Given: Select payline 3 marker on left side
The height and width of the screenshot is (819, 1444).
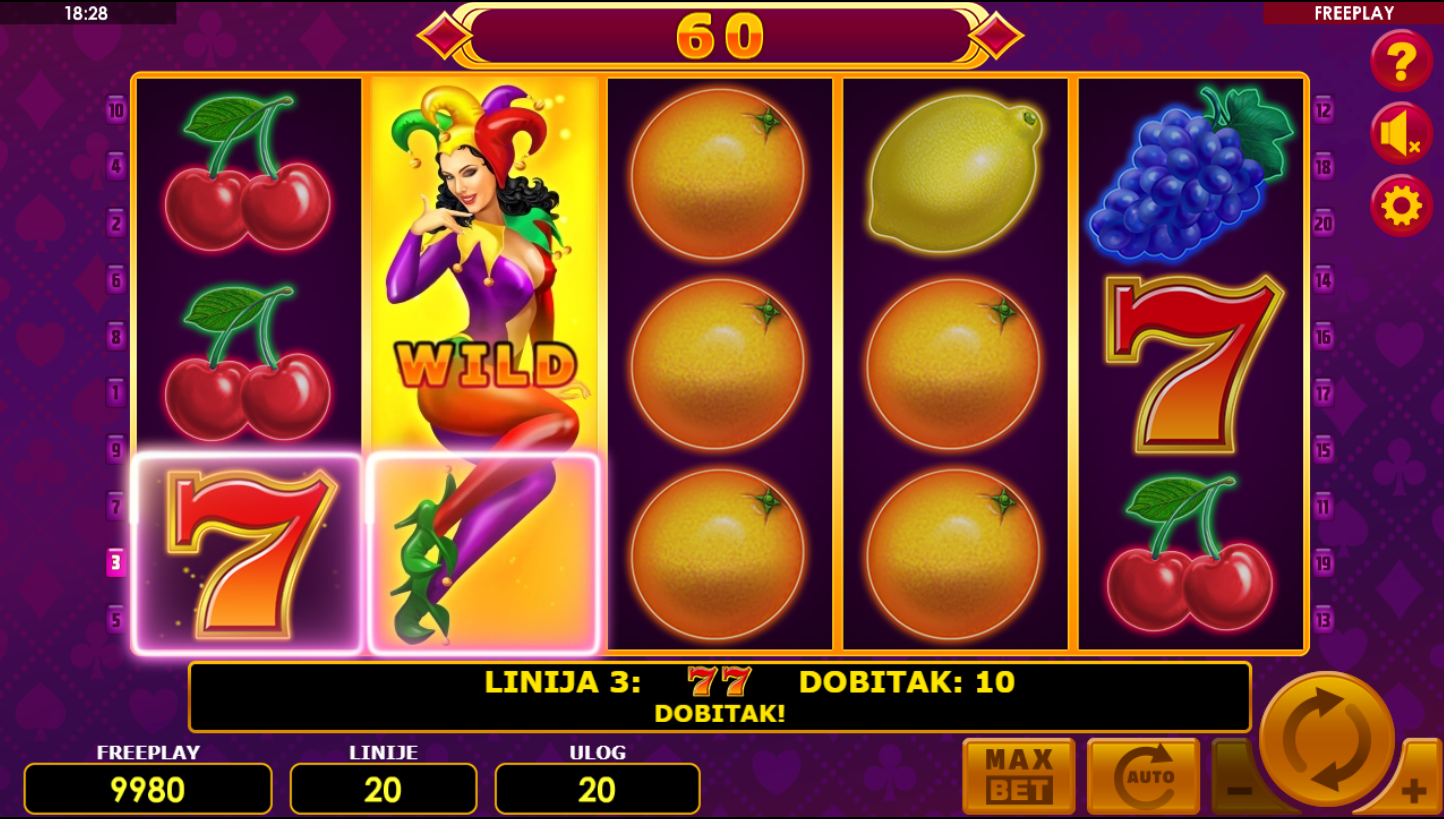Looking at the screenshot, I should pos(116,563).
